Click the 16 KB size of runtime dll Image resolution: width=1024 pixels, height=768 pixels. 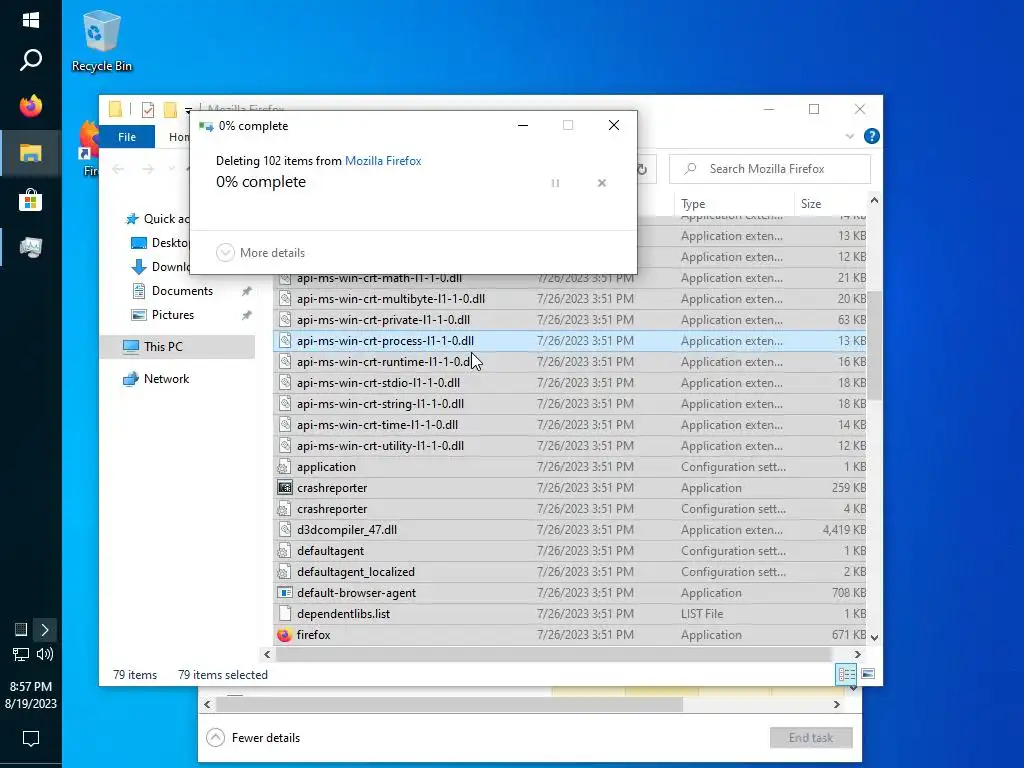tap(852, 362)
